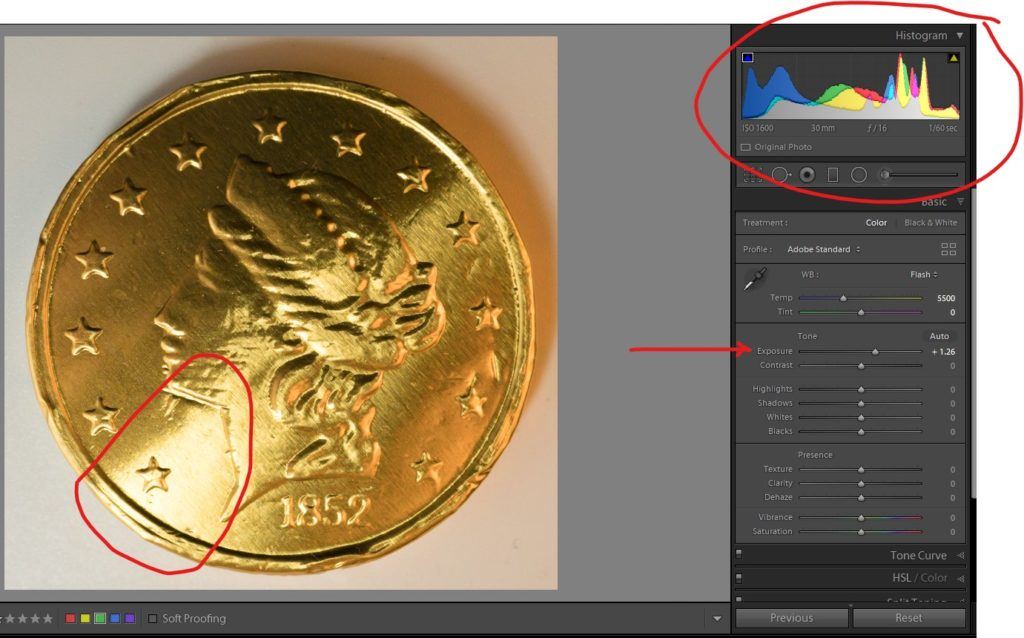
Task: Select the HSL tab in the panel header
Action: coord(903,578)
